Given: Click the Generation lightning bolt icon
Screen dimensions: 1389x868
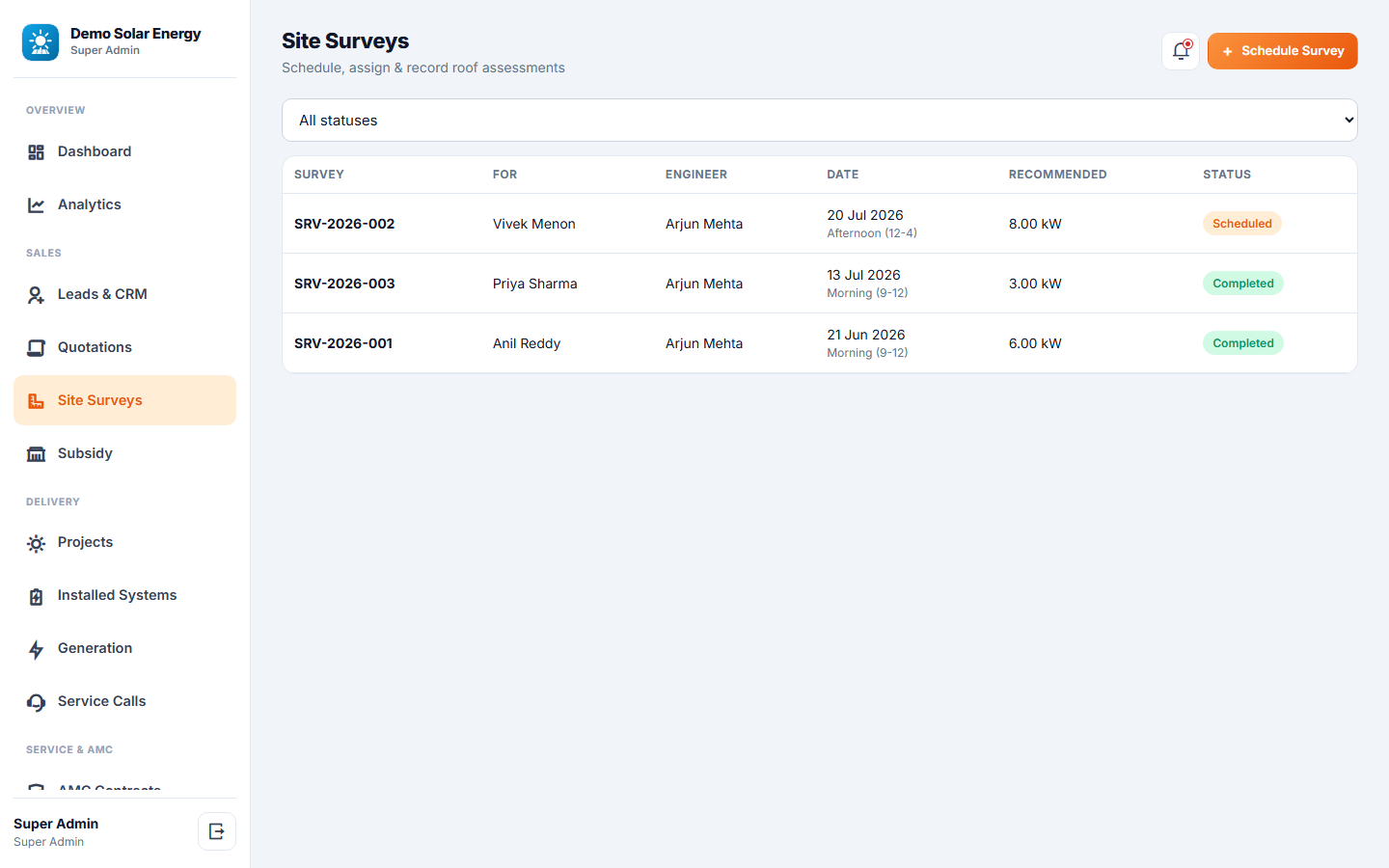Looking at the screenshot, I should pyautogui.click(x=36, y=650).
